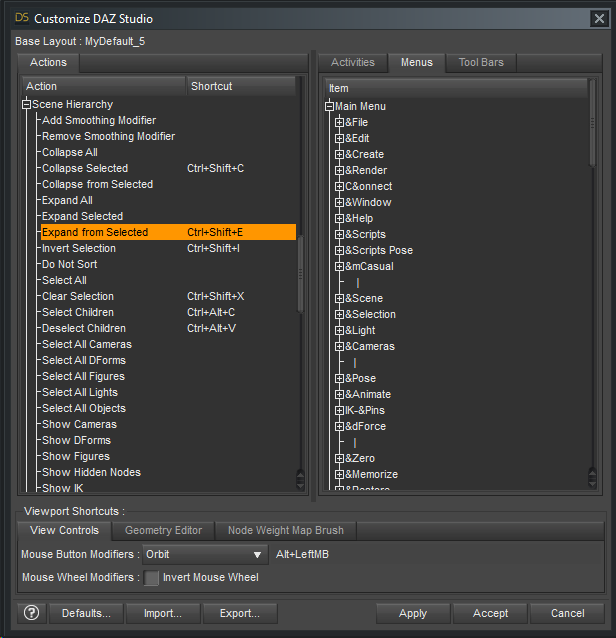Screen dimensions: 616x638
Task: Sort by the Shortcut column header
Action: (241, 86)
